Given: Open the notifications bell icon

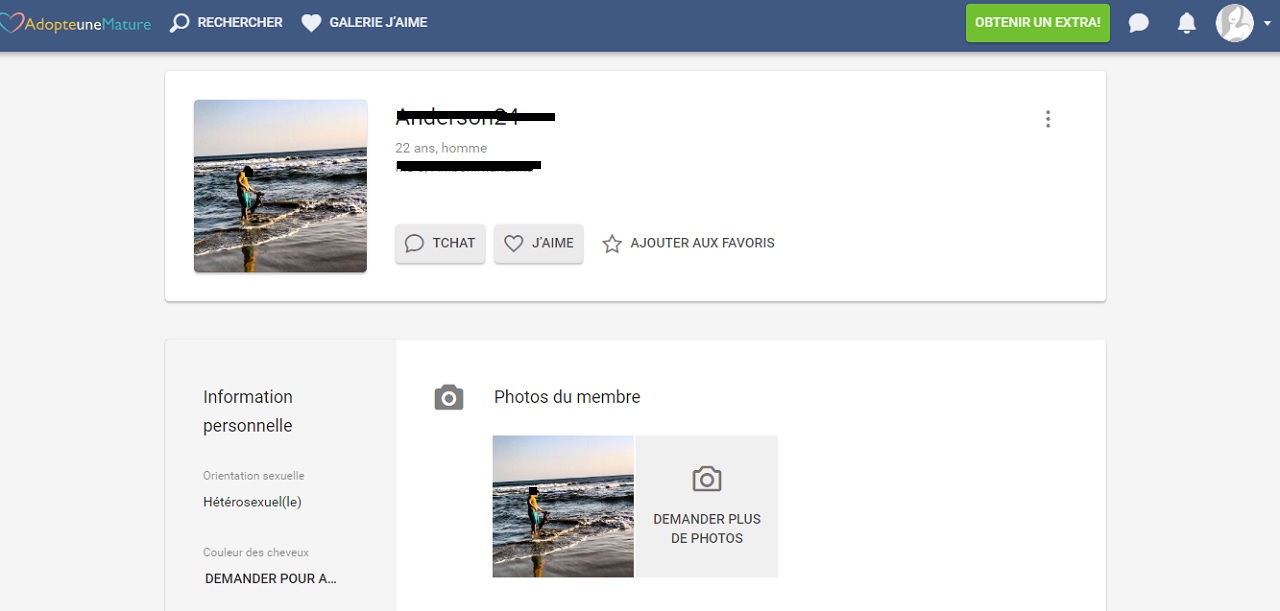Looking at the screenshot, I should [1186, 22].
